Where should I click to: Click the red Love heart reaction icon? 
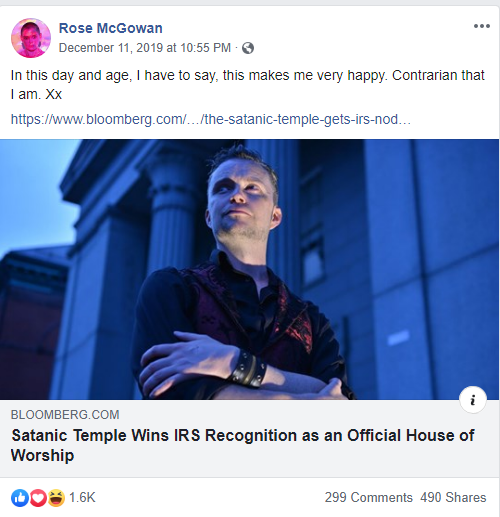[x=38, y=498]
